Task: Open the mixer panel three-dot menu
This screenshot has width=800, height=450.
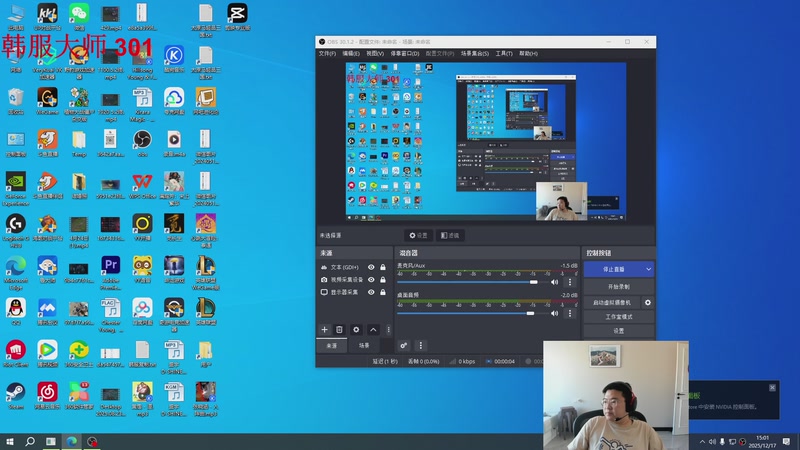Action: click(420, 345)
